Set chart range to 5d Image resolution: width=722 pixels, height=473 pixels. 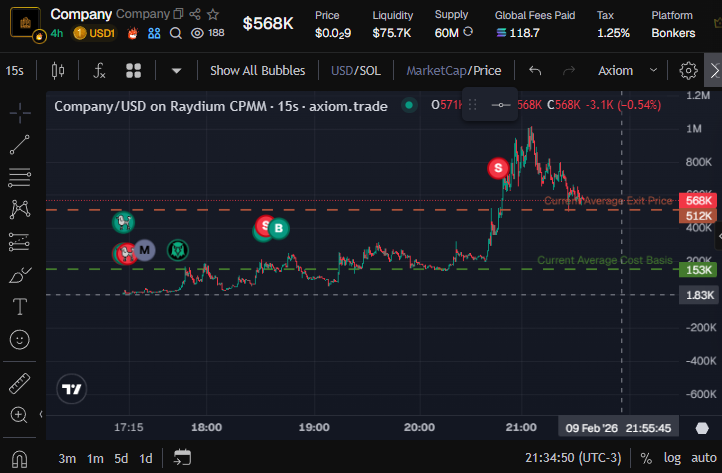tap(121, 458)
